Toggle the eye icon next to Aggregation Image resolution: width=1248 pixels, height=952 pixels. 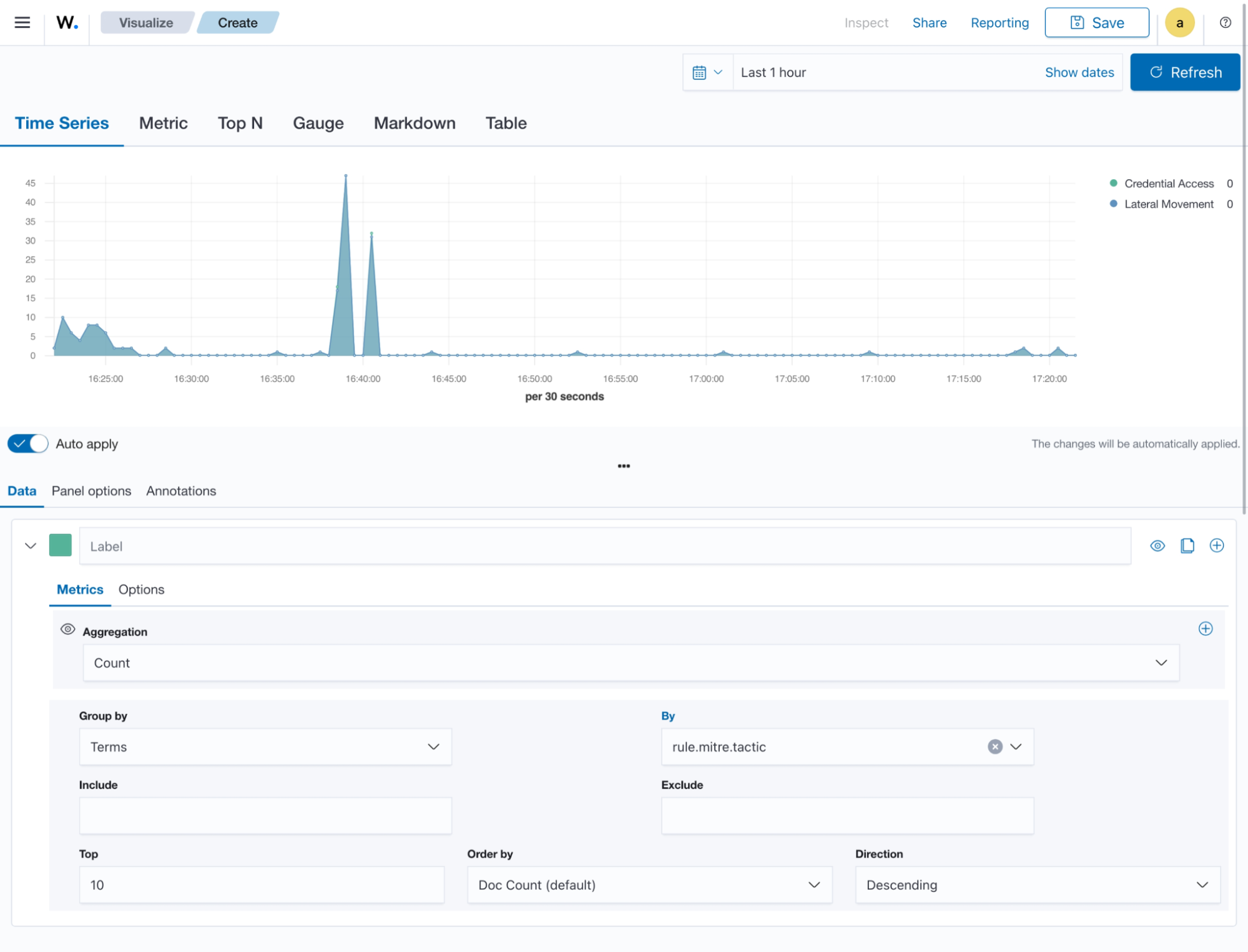coord(67,629)
